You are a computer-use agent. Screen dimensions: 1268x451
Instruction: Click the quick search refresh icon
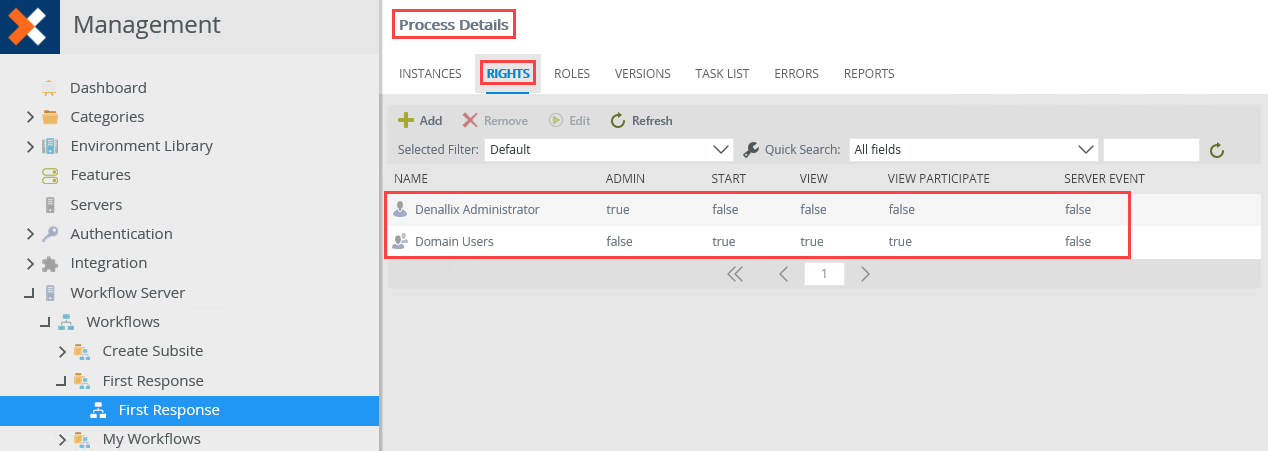(x=1217, y=150)
